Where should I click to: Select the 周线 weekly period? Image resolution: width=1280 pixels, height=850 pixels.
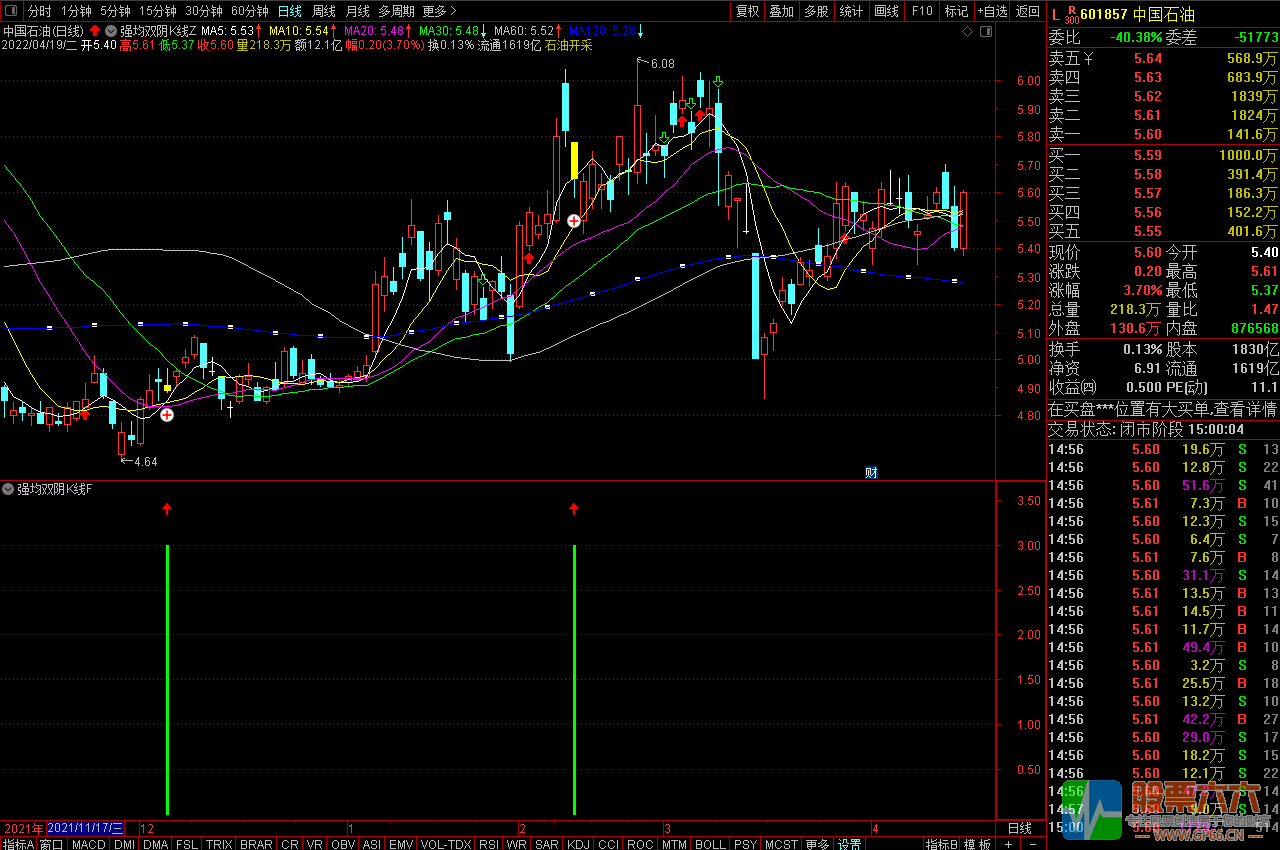coord(324,11)
